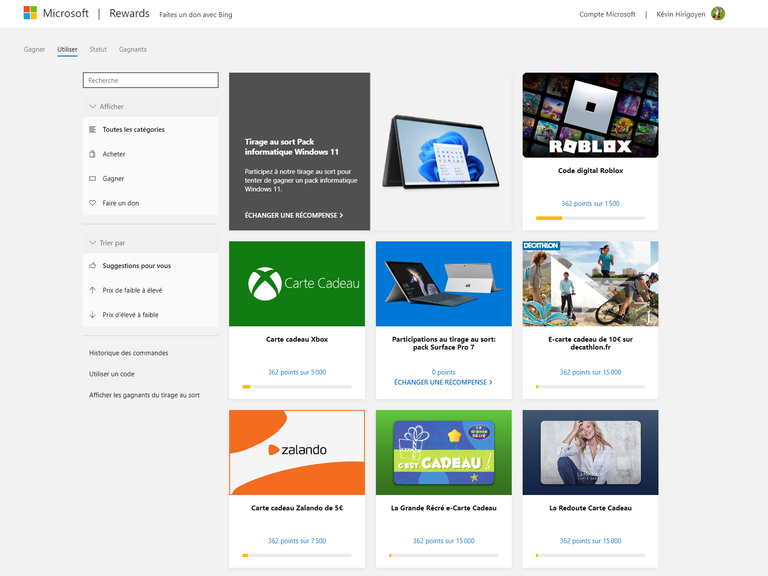This screenshot has width=768, height=576.
Task: Click the heart icon beside Faire un don
Action: click(x=92, y=203)
